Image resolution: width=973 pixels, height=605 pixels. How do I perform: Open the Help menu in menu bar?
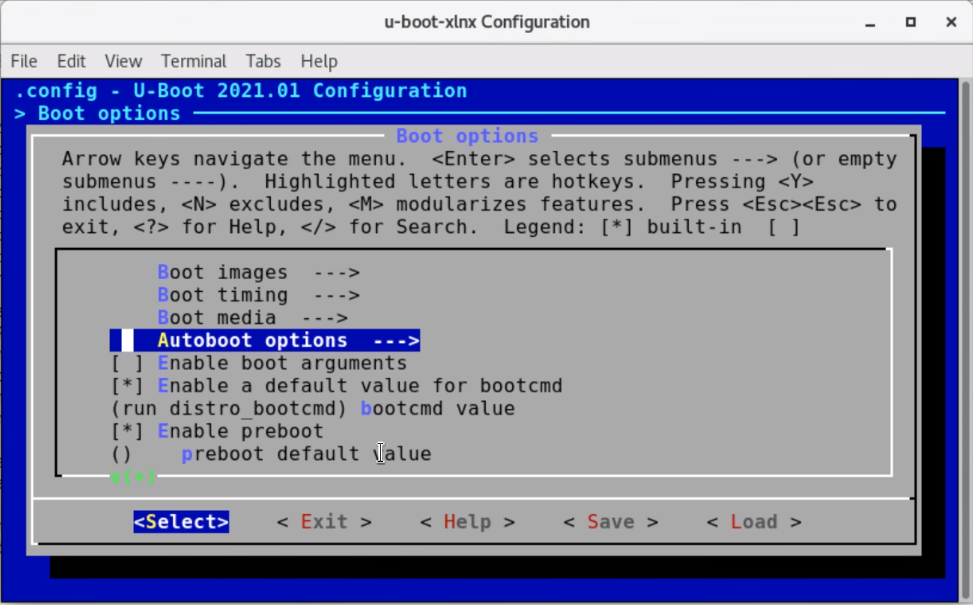pyautogui.click(x=319, y=61)
